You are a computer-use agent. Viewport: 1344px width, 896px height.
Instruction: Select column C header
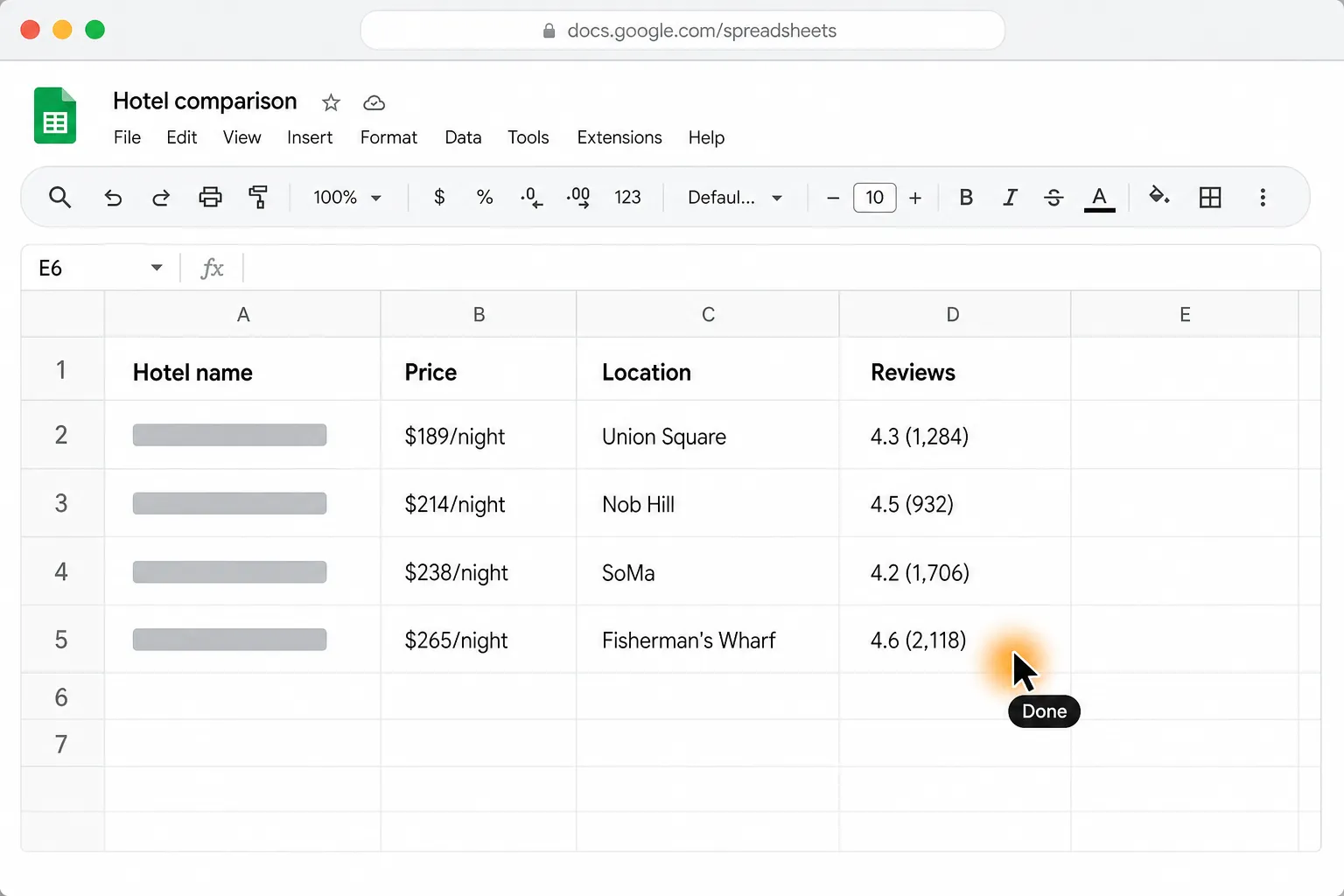coord(708,314)
